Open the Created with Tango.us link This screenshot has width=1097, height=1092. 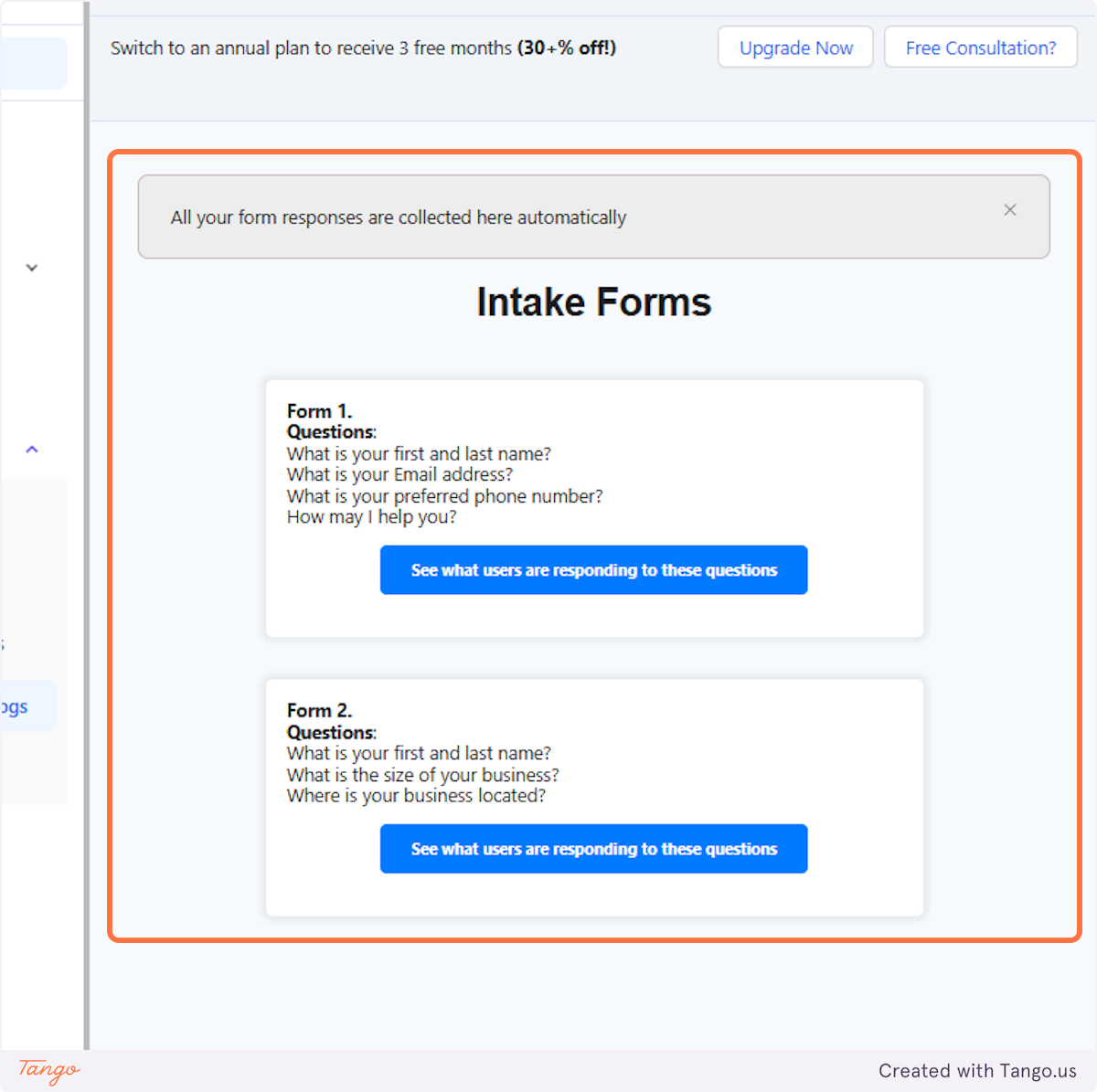(x=978, y=1071)
